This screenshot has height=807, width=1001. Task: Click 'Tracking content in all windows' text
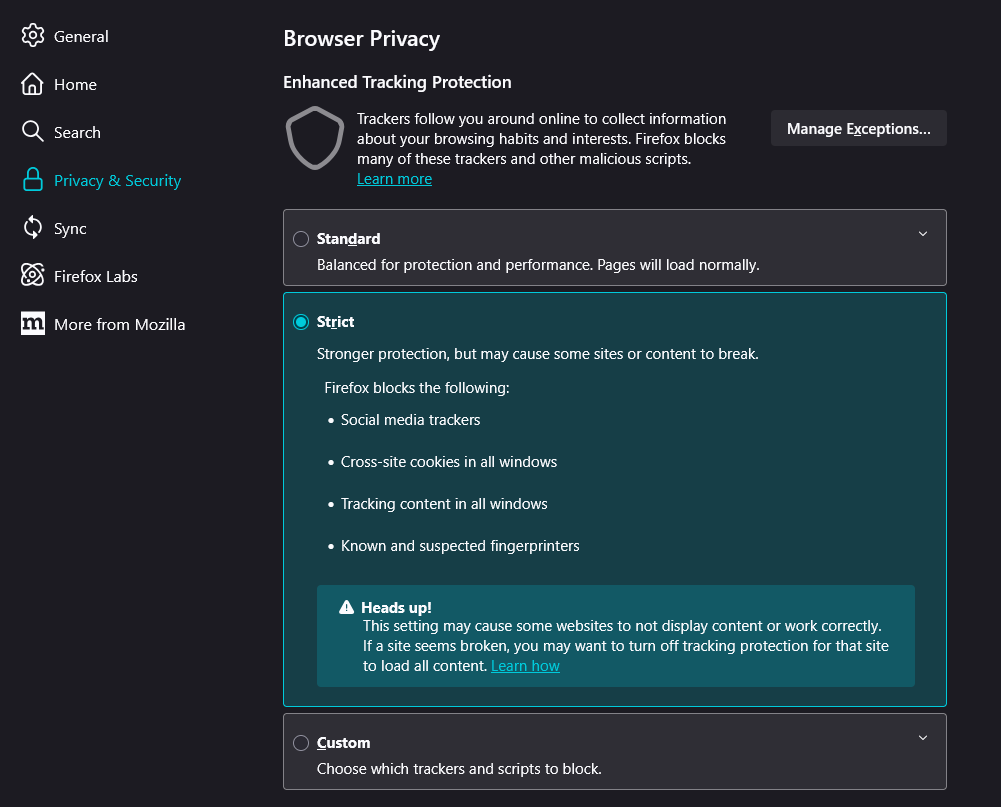(444, 504)
